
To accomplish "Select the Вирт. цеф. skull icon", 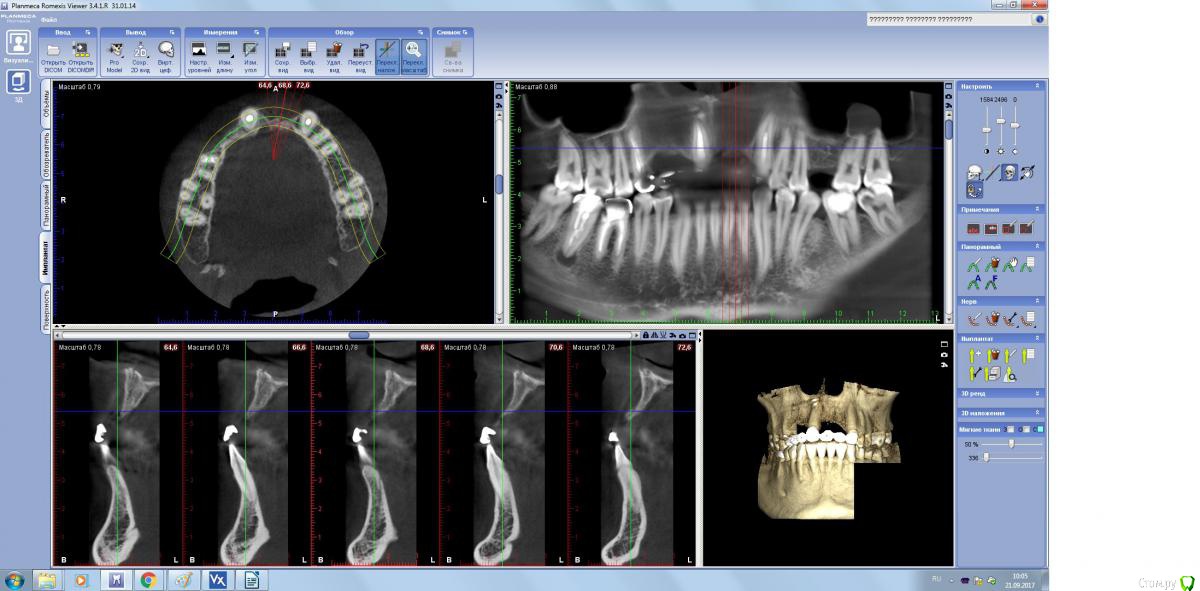I will tap(166, 50).
